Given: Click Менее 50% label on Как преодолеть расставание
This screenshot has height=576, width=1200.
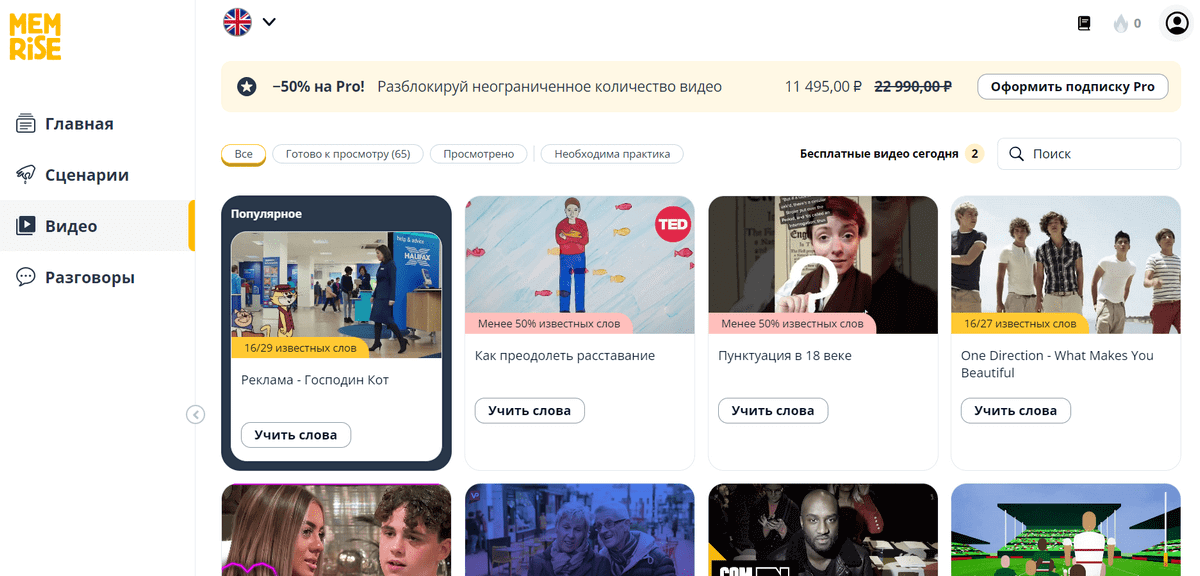Looking at the screenshot, I should (x=549, y=324).
